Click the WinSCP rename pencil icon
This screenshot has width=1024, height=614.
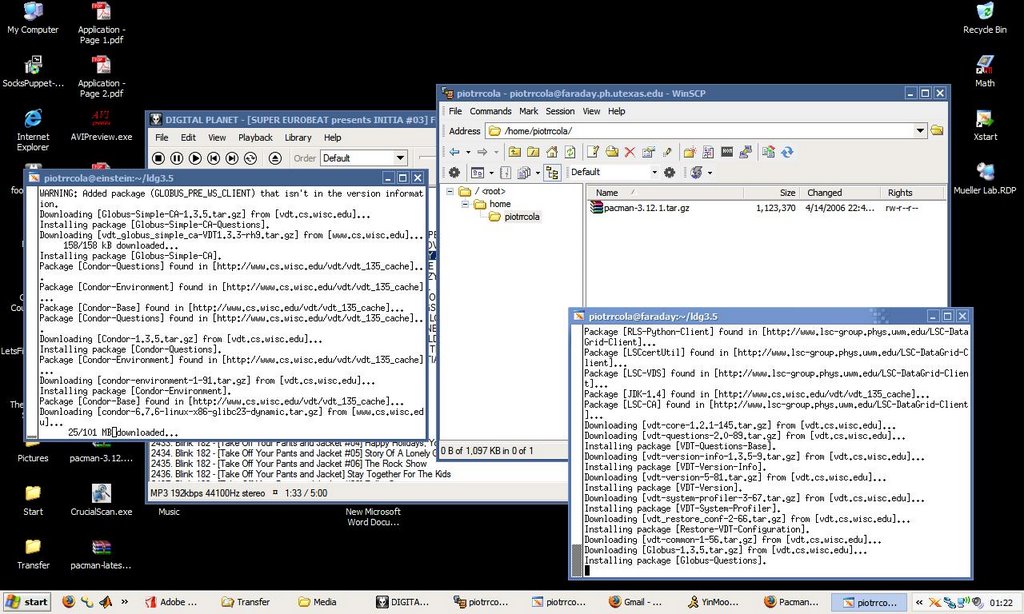(x=667, y=152)
